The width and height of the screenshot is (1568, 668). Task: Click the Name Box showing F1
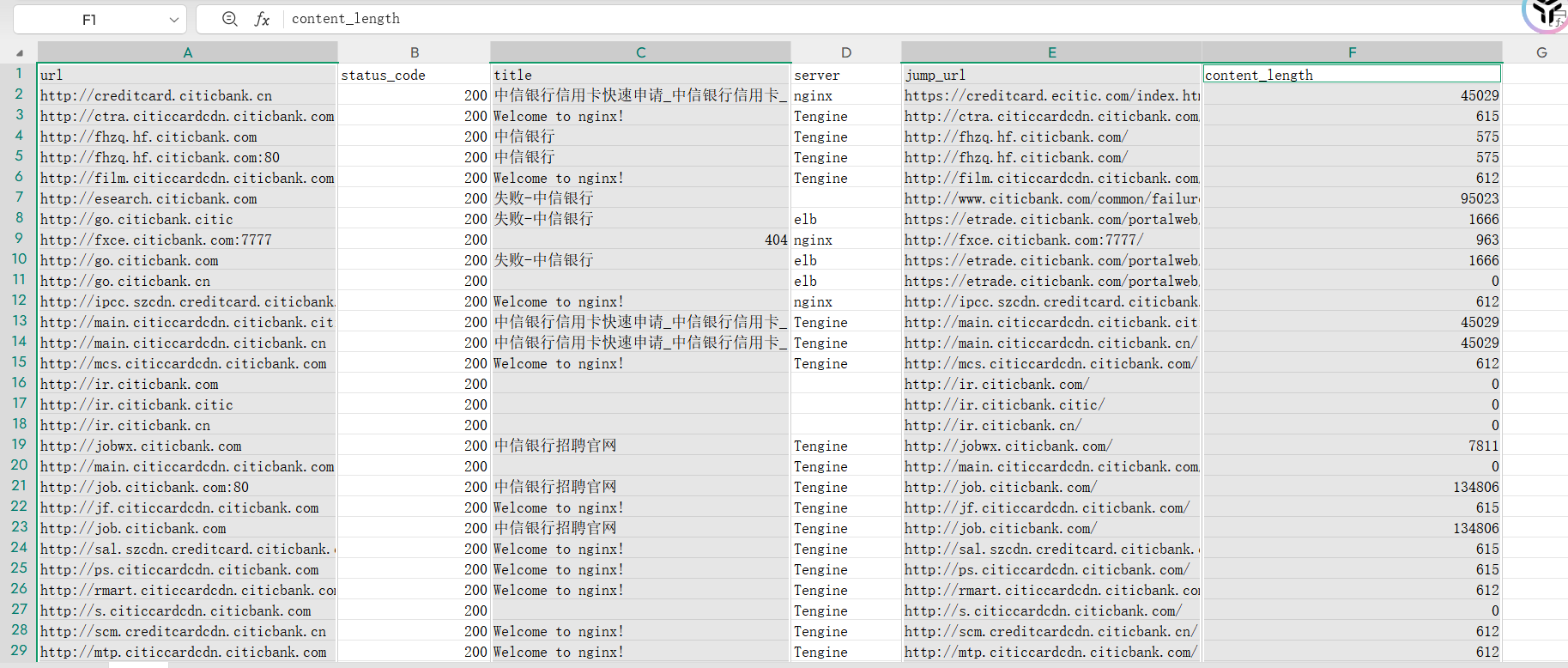(x=89, y=19)
